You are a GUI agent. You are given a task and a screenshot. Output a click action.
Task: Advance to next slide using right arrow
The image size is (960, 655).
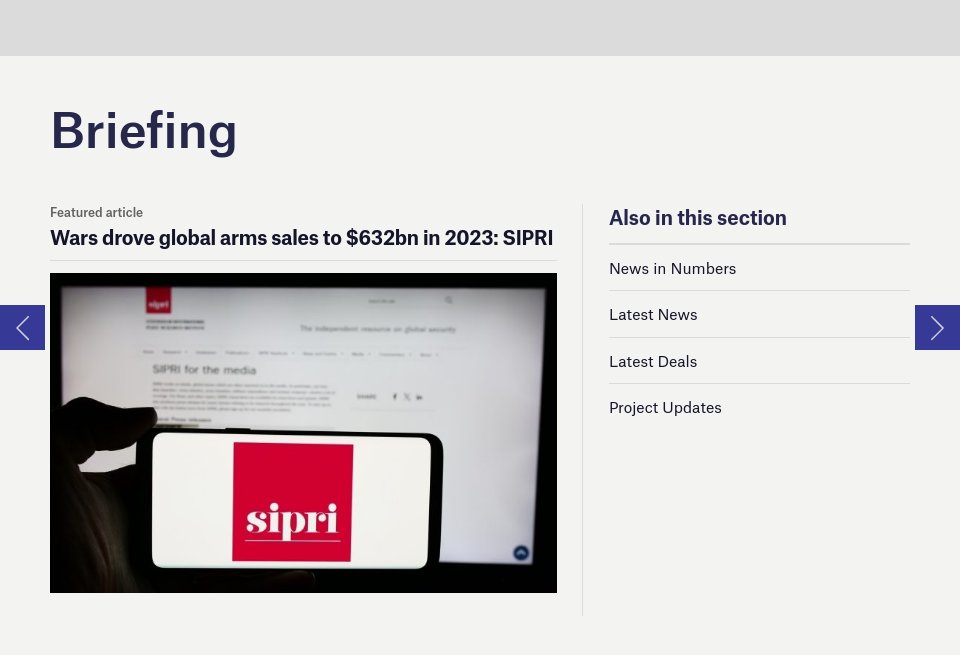937,327
